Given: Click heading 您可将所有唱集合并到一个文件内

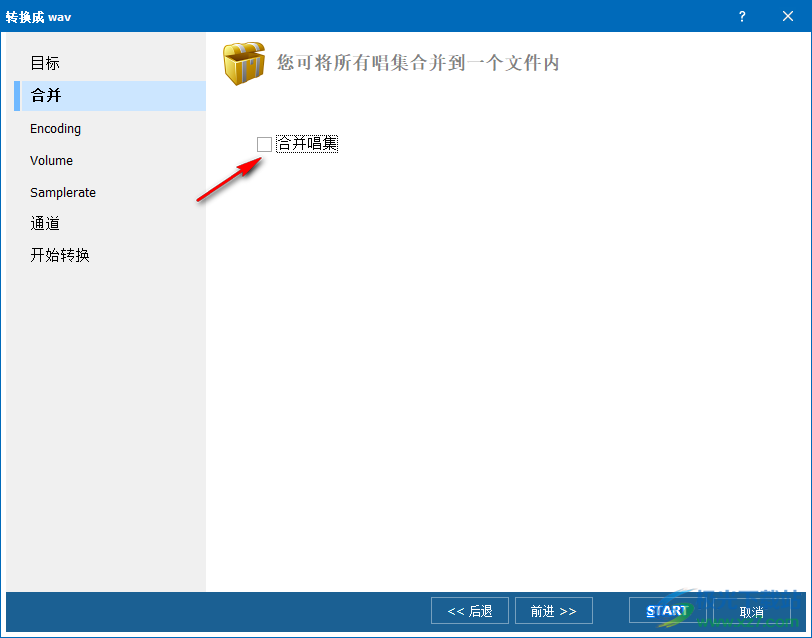Looking at the screenshot, I should coord(418,63).
